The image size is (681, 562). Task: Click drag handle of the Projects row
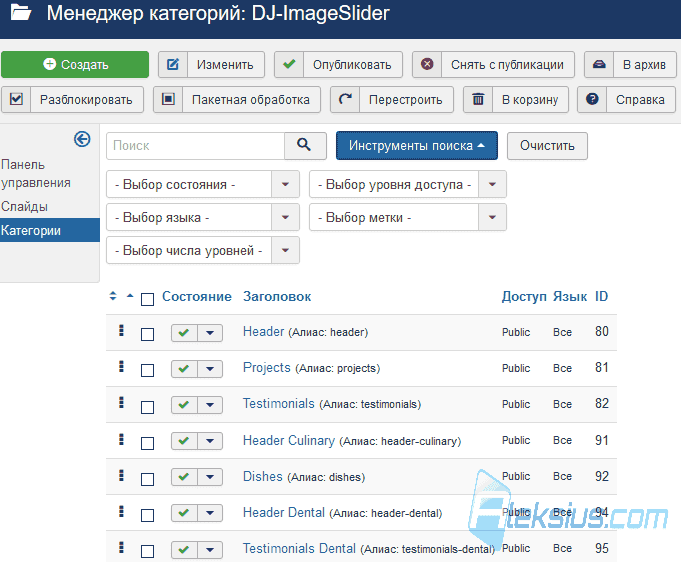point(122,367)
